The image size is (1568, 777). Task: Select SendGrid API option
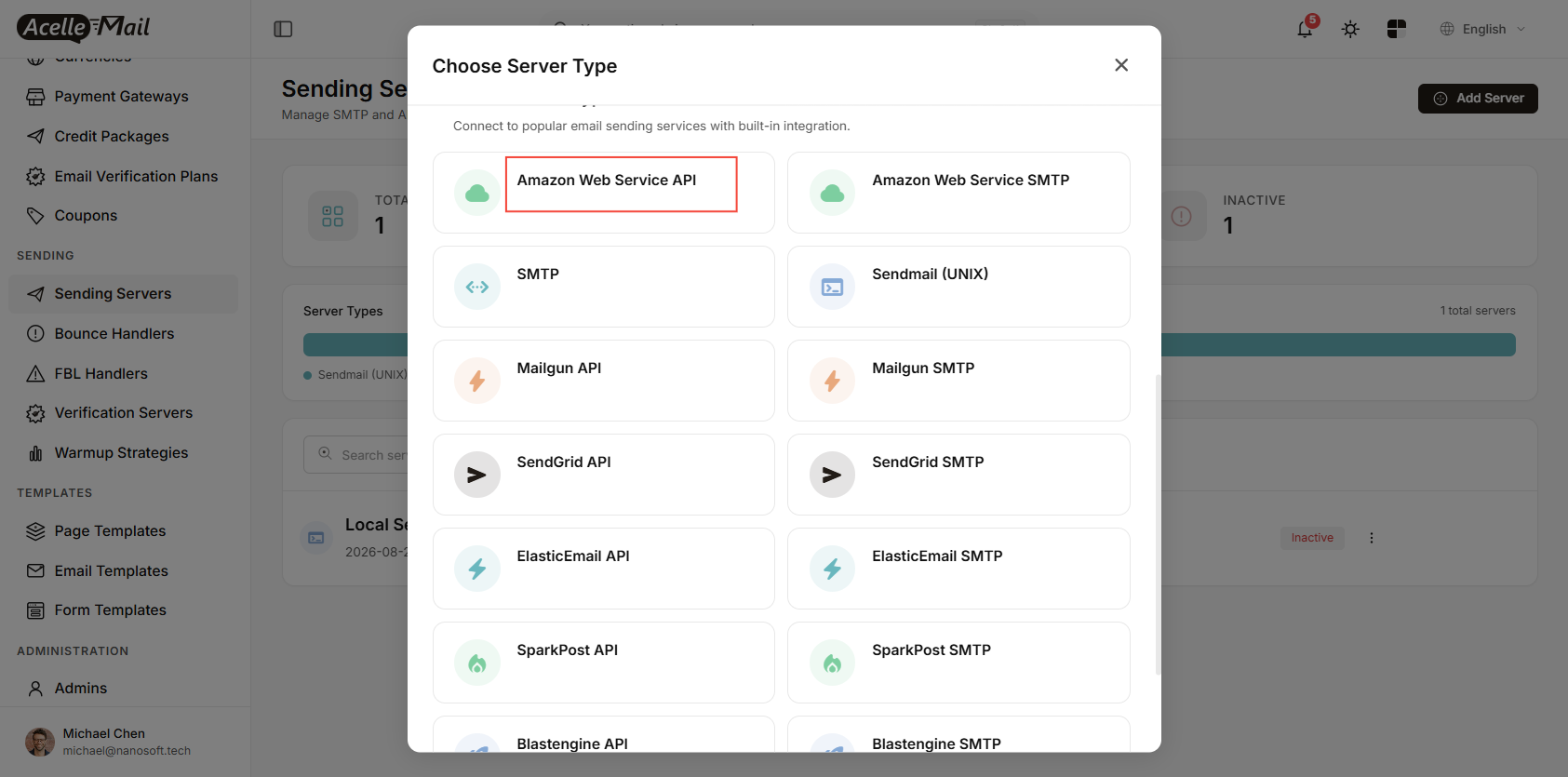coord(604,475)
